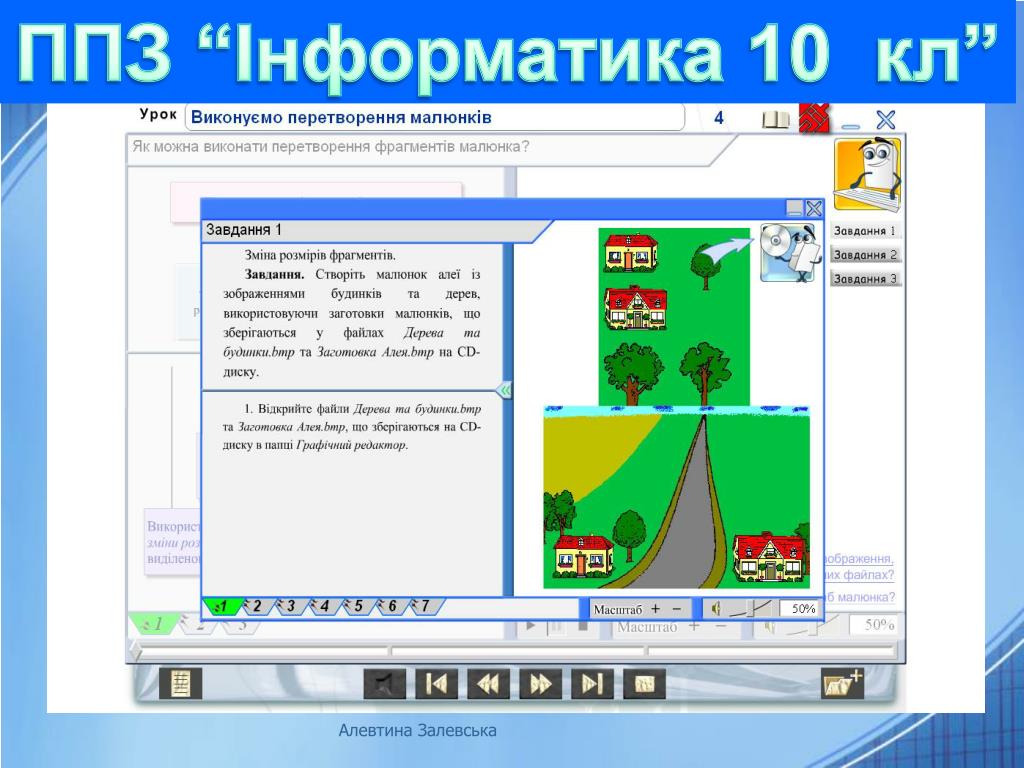
Task: Open Завдання 2 button
Action: (x=865, y=255)
